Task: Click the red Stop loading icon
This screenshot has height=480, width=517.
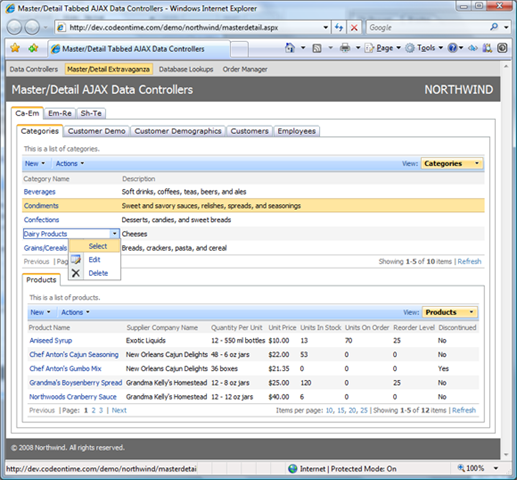Action: (x=354, y=28)
